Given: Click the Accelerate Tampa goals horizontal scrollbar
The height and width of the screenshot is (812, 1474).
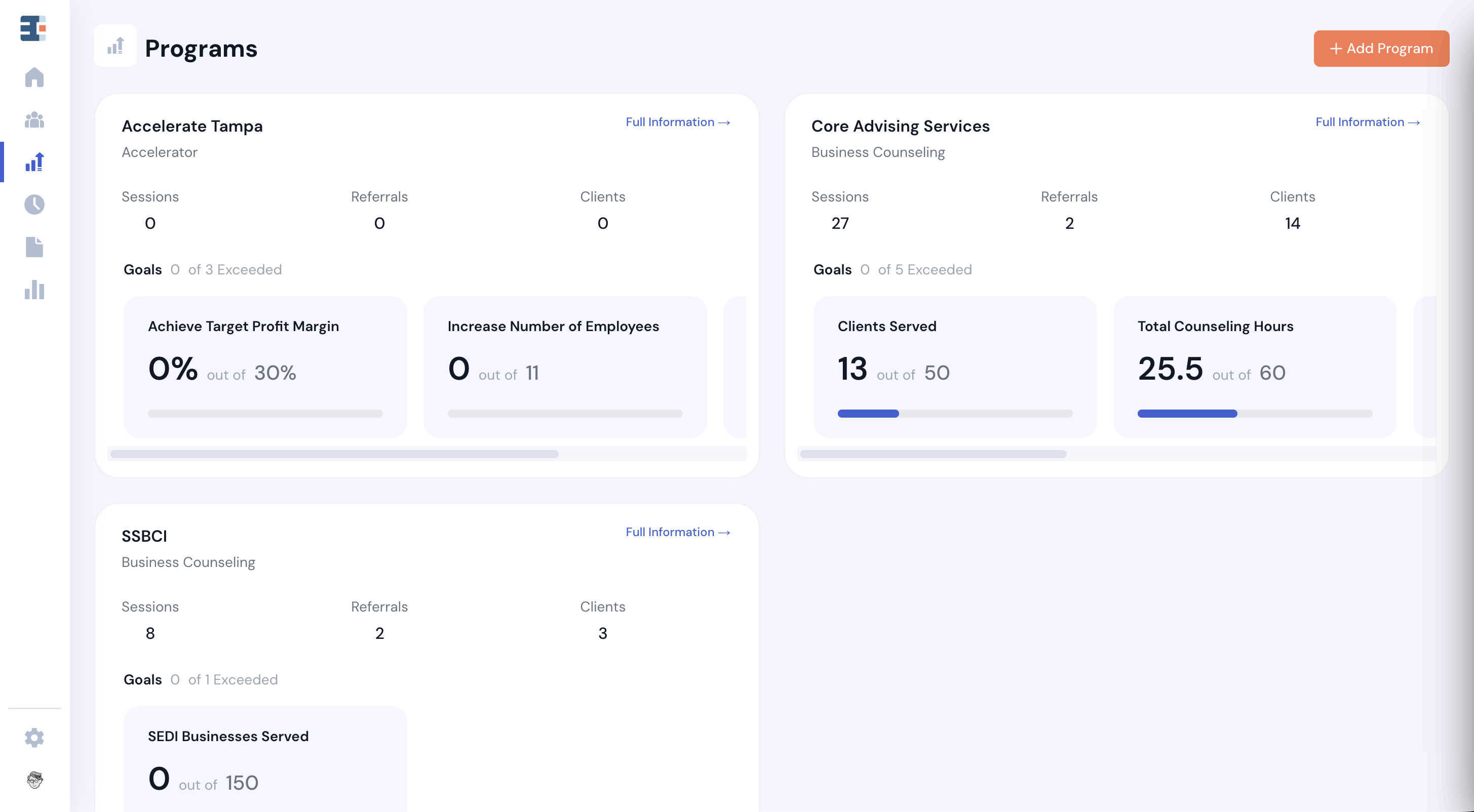Looking at the screenshot, I should [334, 454].
